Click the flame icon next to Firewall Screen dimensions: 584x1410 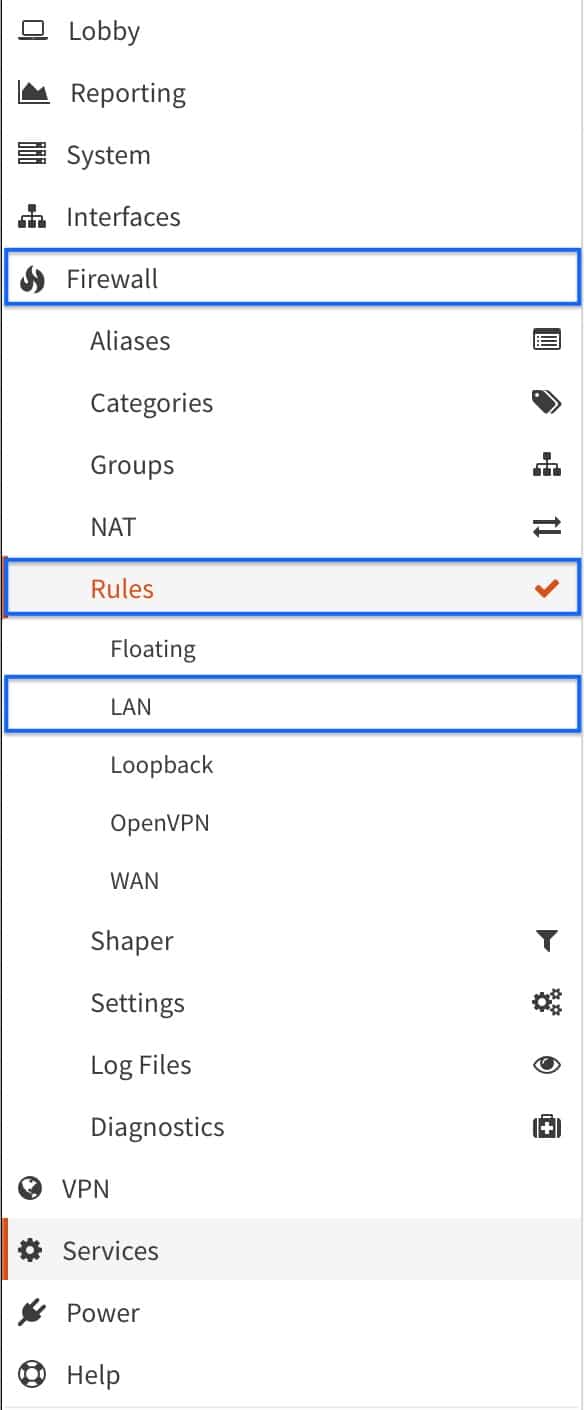[x=32, y=279]
